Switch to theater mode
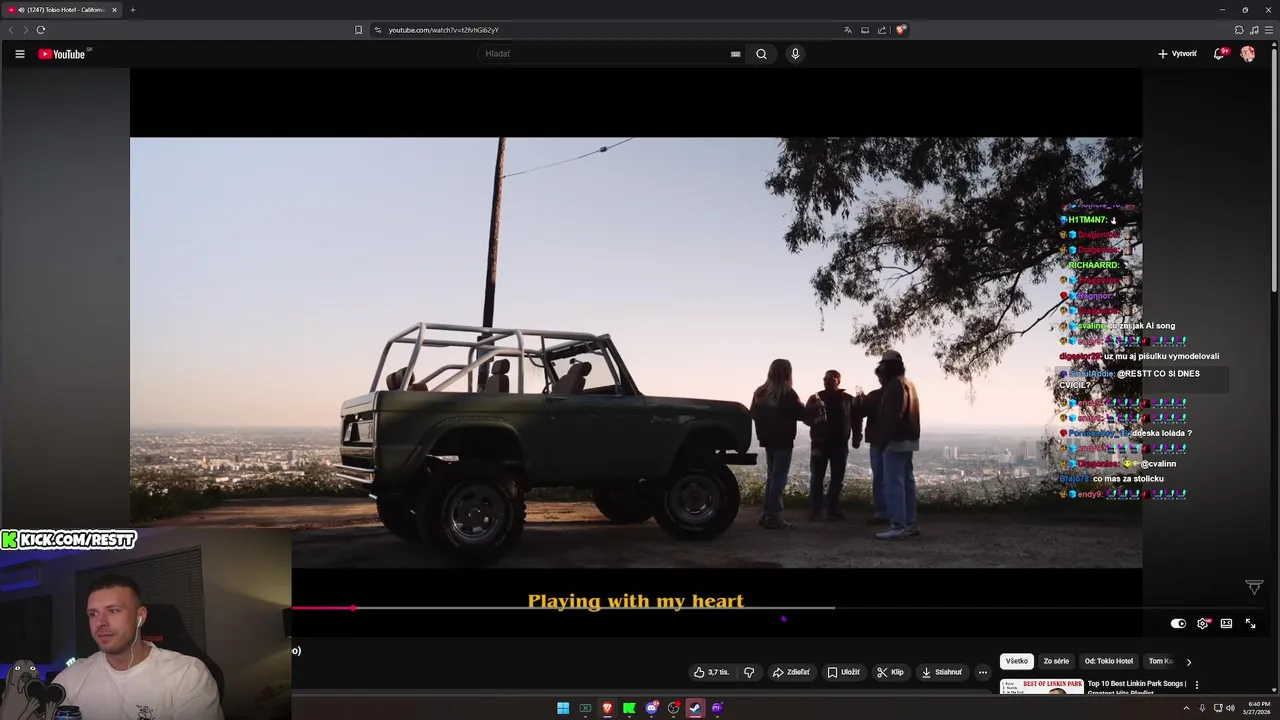The image size is (1280, 720). [x=1226, y=624]
